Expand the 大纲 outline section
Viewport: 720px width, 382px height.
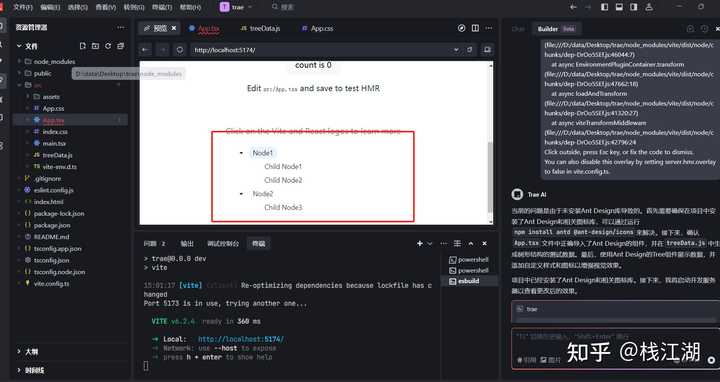click(31, 351)
